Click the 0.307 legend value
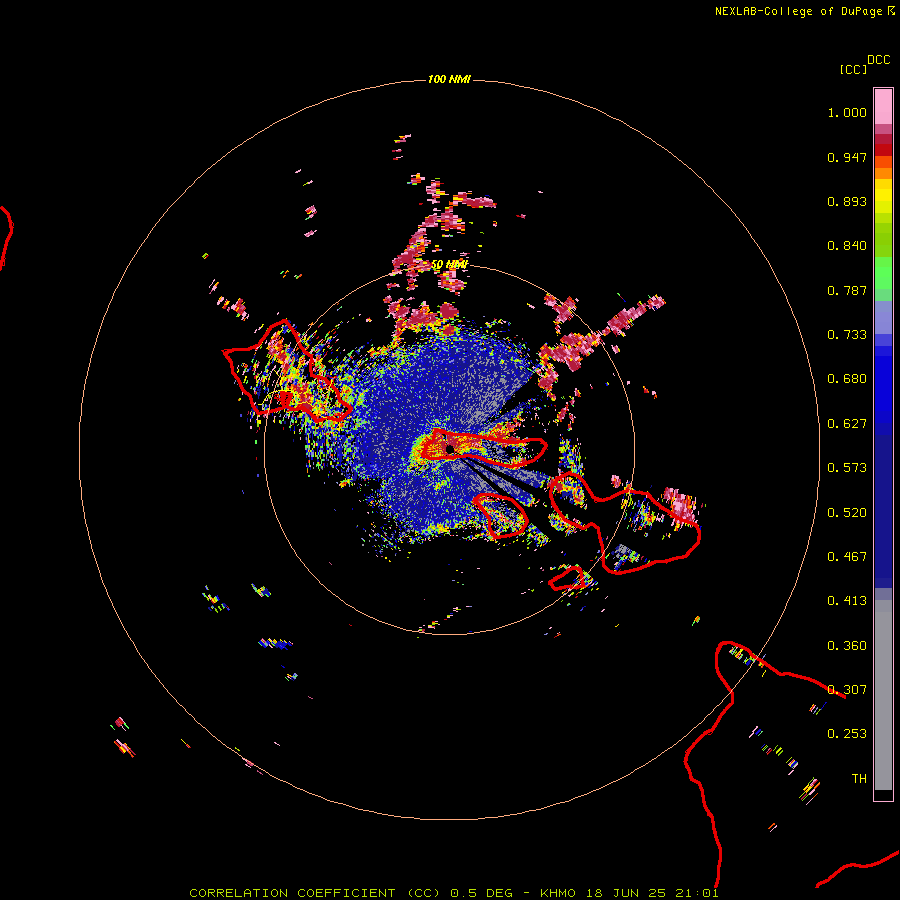 coord(847,690)
